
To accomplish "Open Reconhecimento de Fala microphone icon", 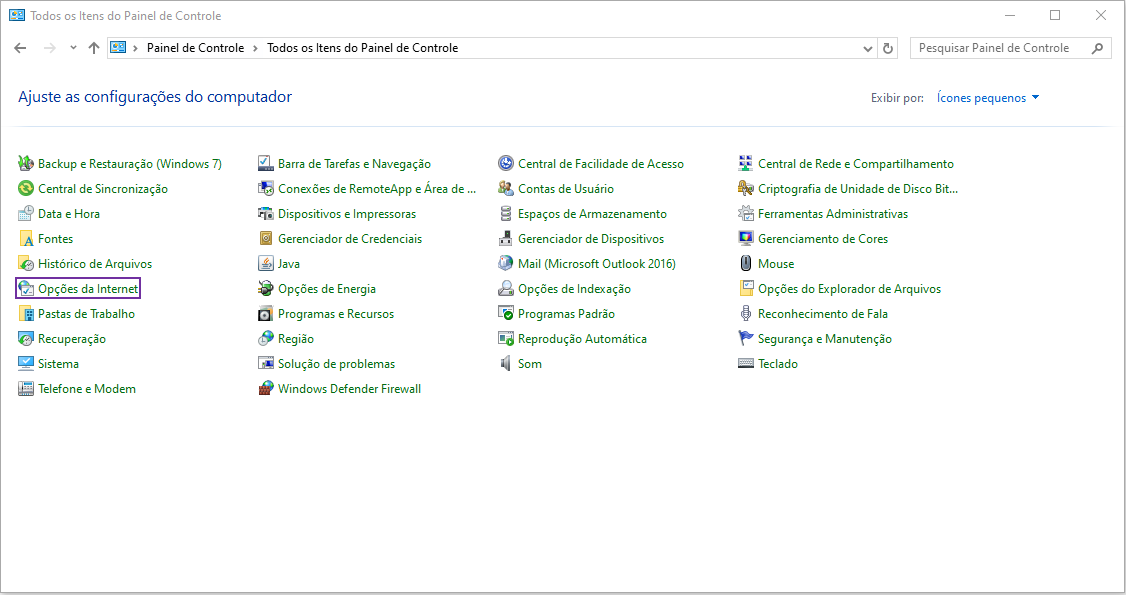I will tap(745, 314).
